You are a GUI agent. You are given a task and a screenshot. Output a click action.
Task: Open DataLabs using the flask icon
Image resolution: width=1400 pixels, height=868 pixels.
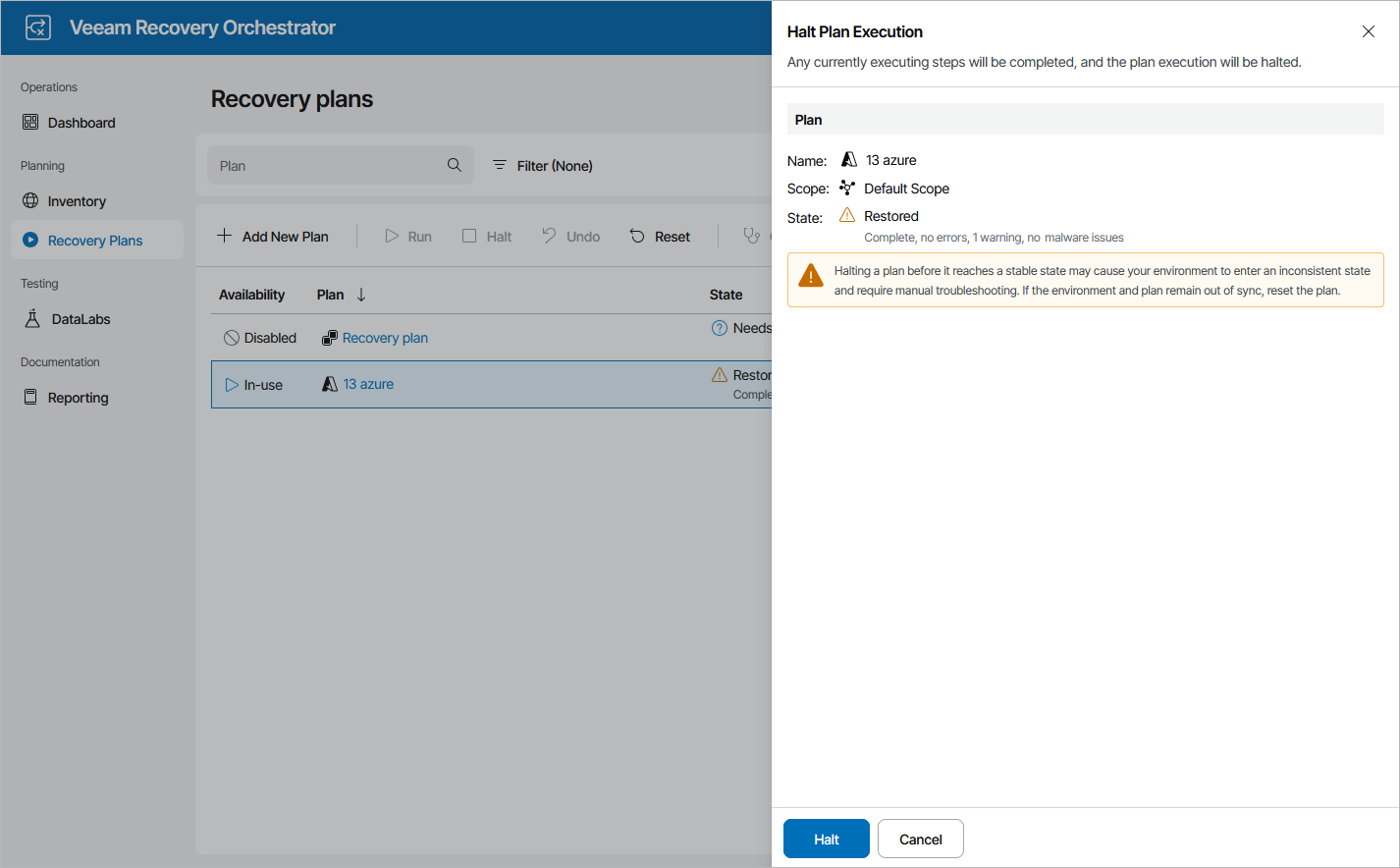[30, 318]
